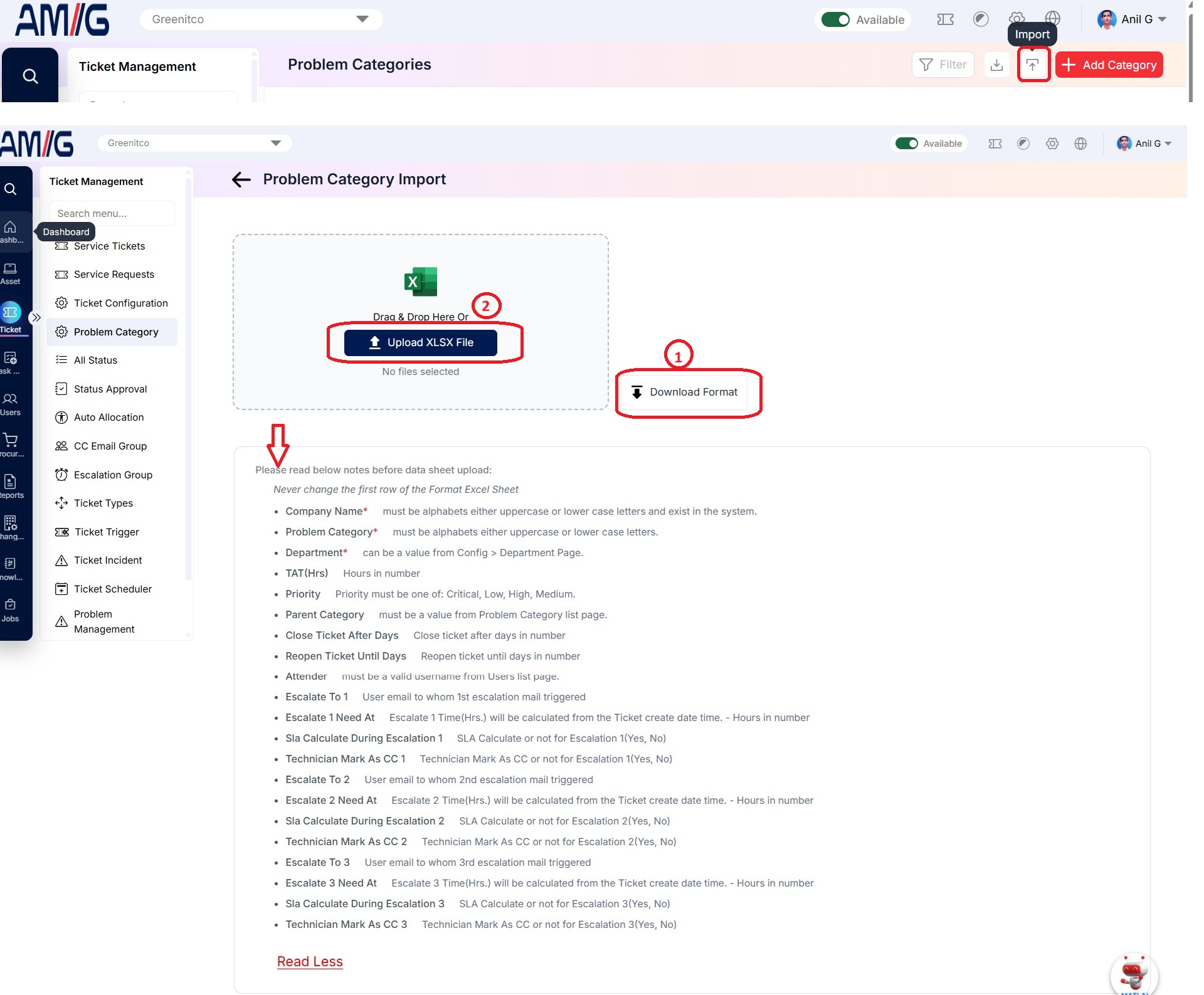Click the Upload XLSX File button
This screenshot has height=995, width=1204.
(x=421, y=342)
